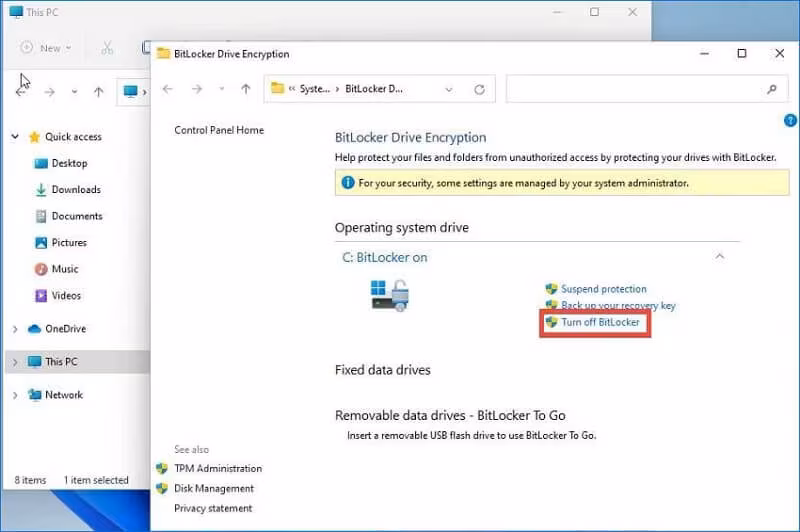Viewport: 800px width, 532px height.
Task: Click the BitLocker D... breadcrumb segment
Action: (x=374, y=89)
